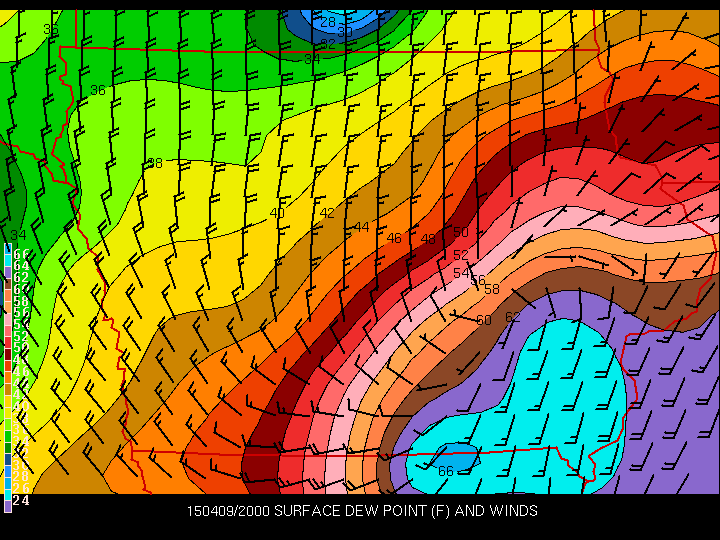Click the 54 contour label in the map
The height and width of the screenshot is (540, 720).
[x=461, y=273]
